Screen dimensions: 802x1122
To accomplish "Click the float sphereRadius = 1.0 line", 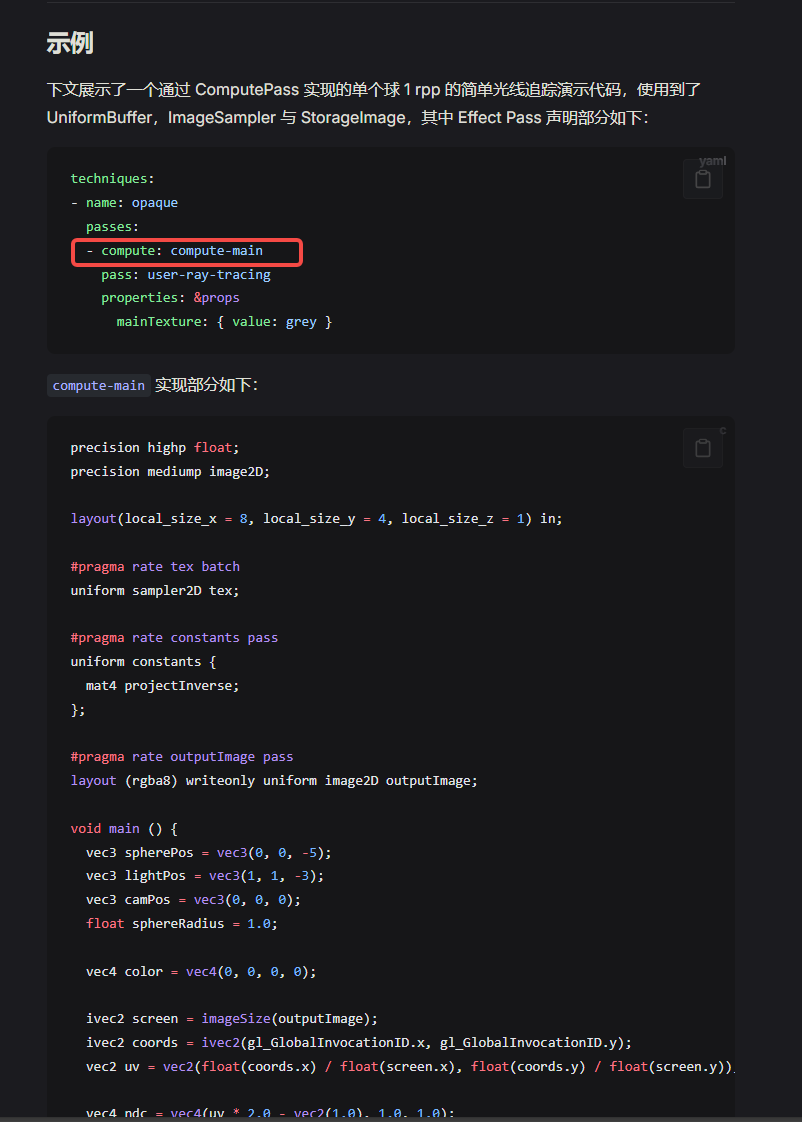I will pyautogui.click(x=181, y=923).
